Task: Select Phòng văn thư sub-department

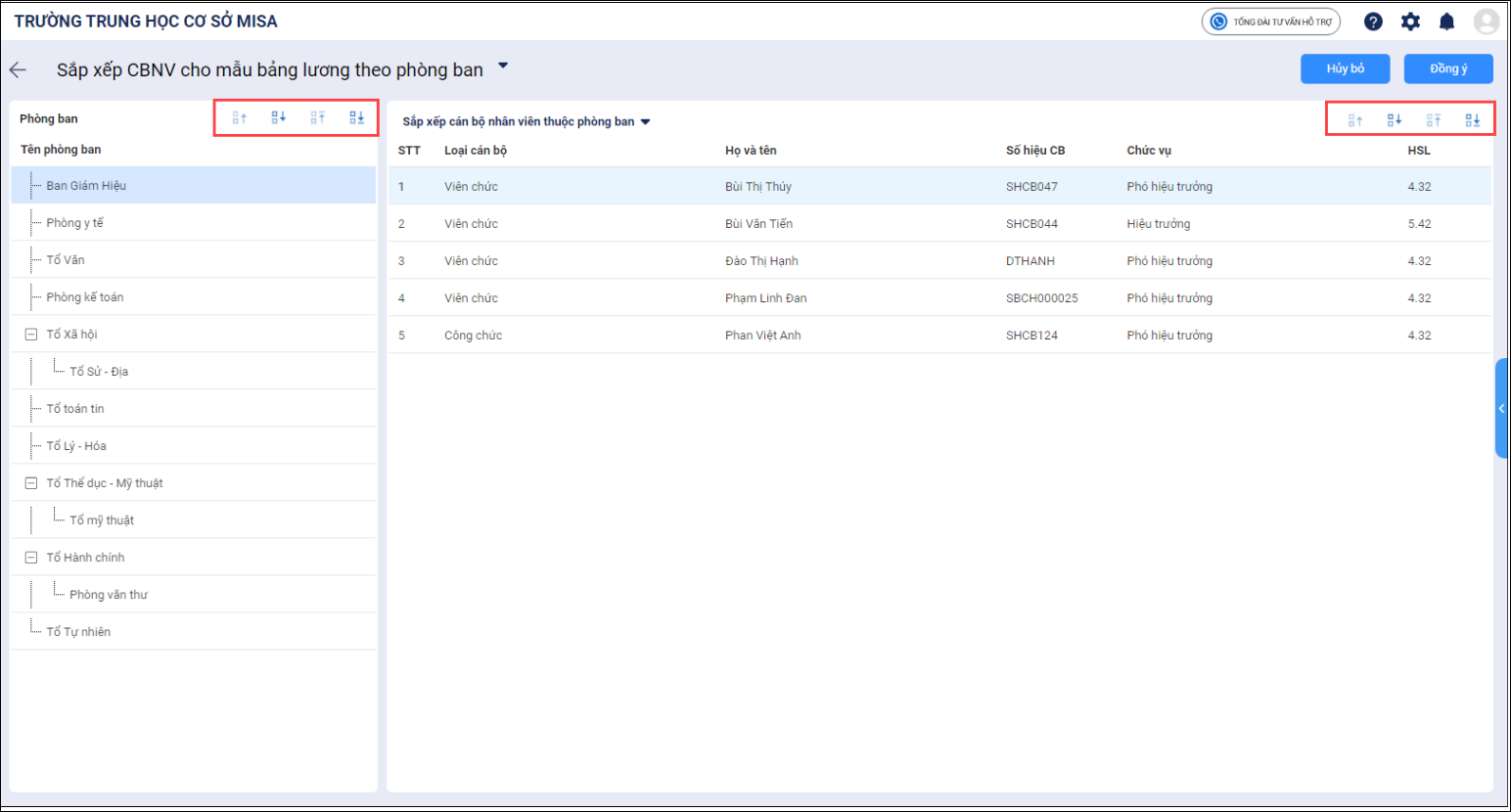Action: coord(194,595)
